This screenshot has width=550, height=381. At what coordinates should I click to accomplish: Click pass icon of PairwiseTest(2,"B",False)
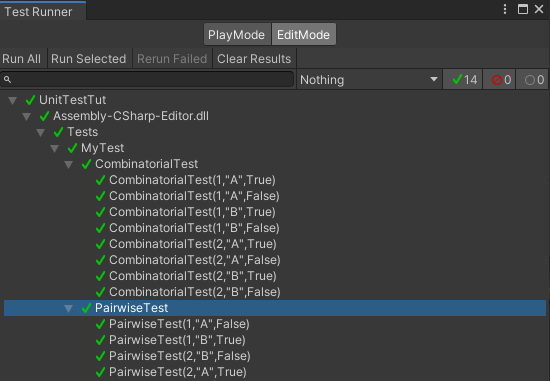pyautogui.click(x=100, y=356)
